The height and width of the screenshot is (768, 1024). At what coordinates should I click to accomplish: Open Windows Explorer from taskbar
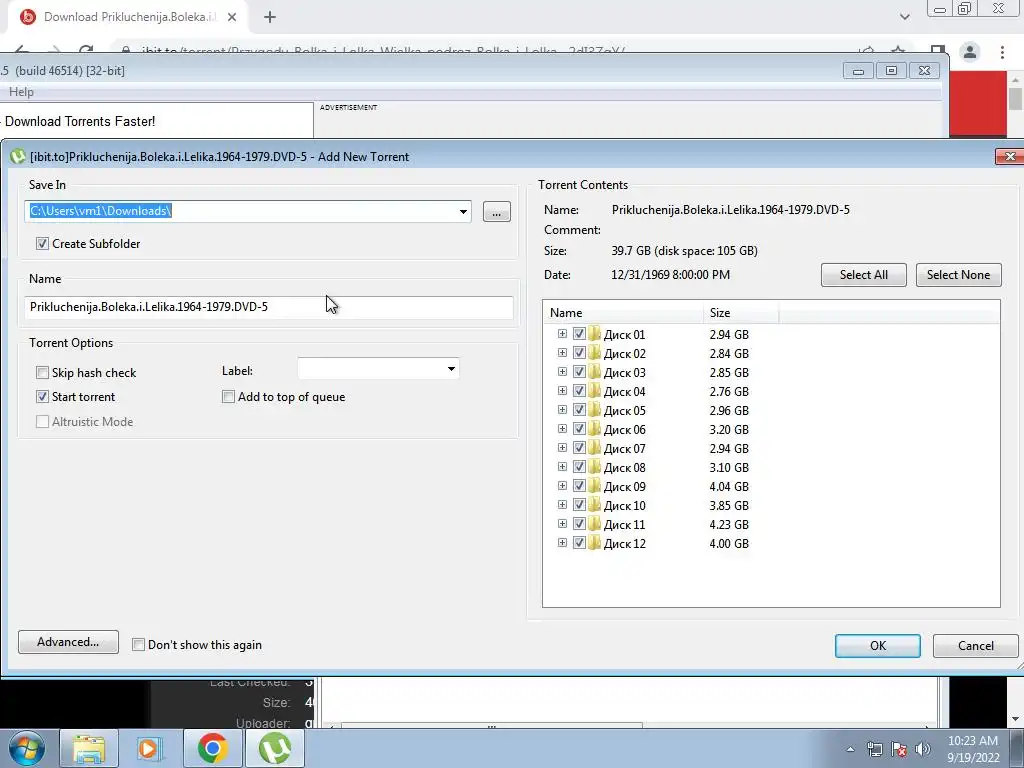(x=89, y=748)
